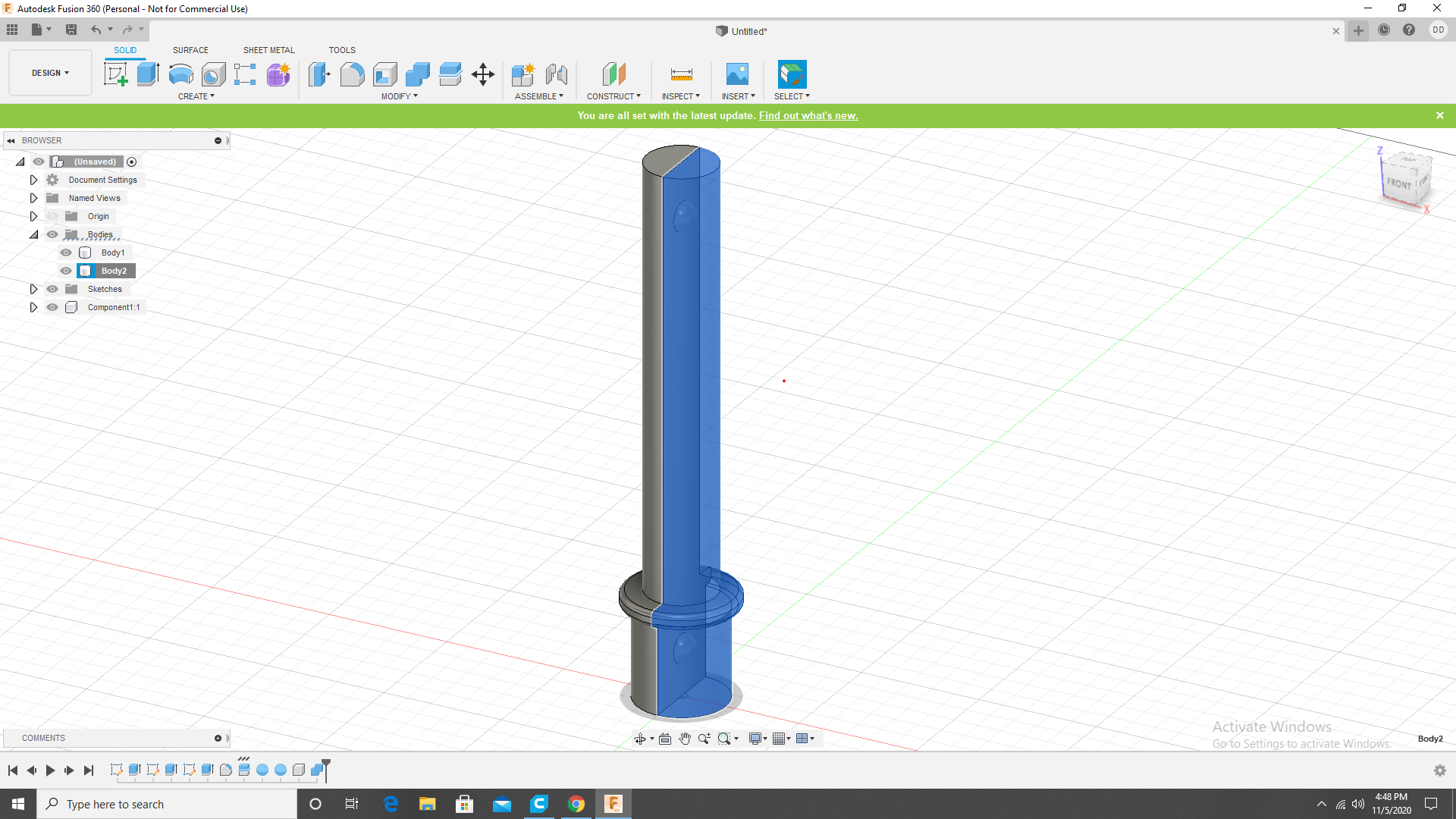Image resolution: width=1456 pixels, height=819 pixels.
Task: Switch to the SURFACE tab
Action: [x=190, y=50]
